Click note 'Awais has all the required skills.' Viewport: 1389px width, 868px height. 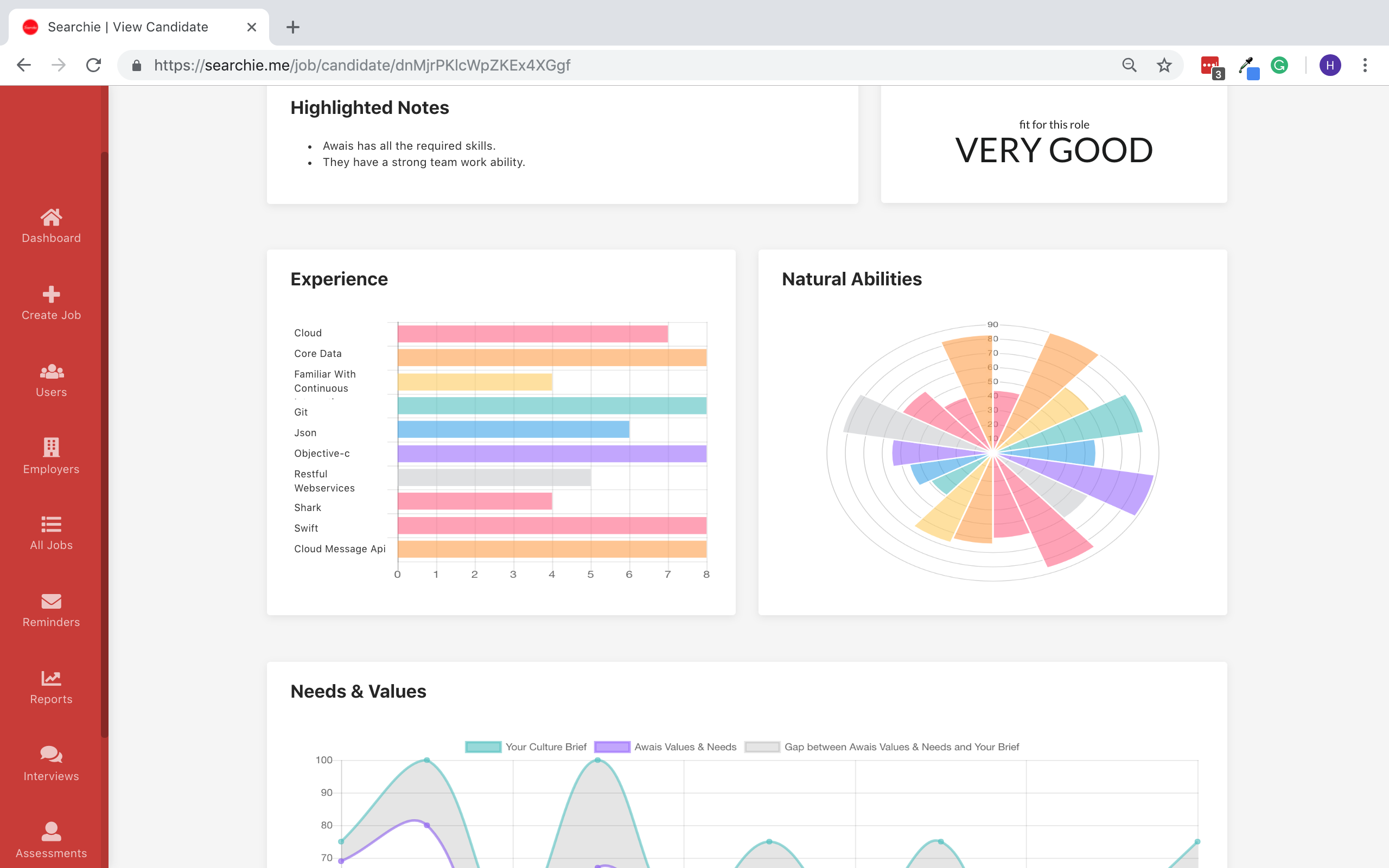click(x=409, y=146)
